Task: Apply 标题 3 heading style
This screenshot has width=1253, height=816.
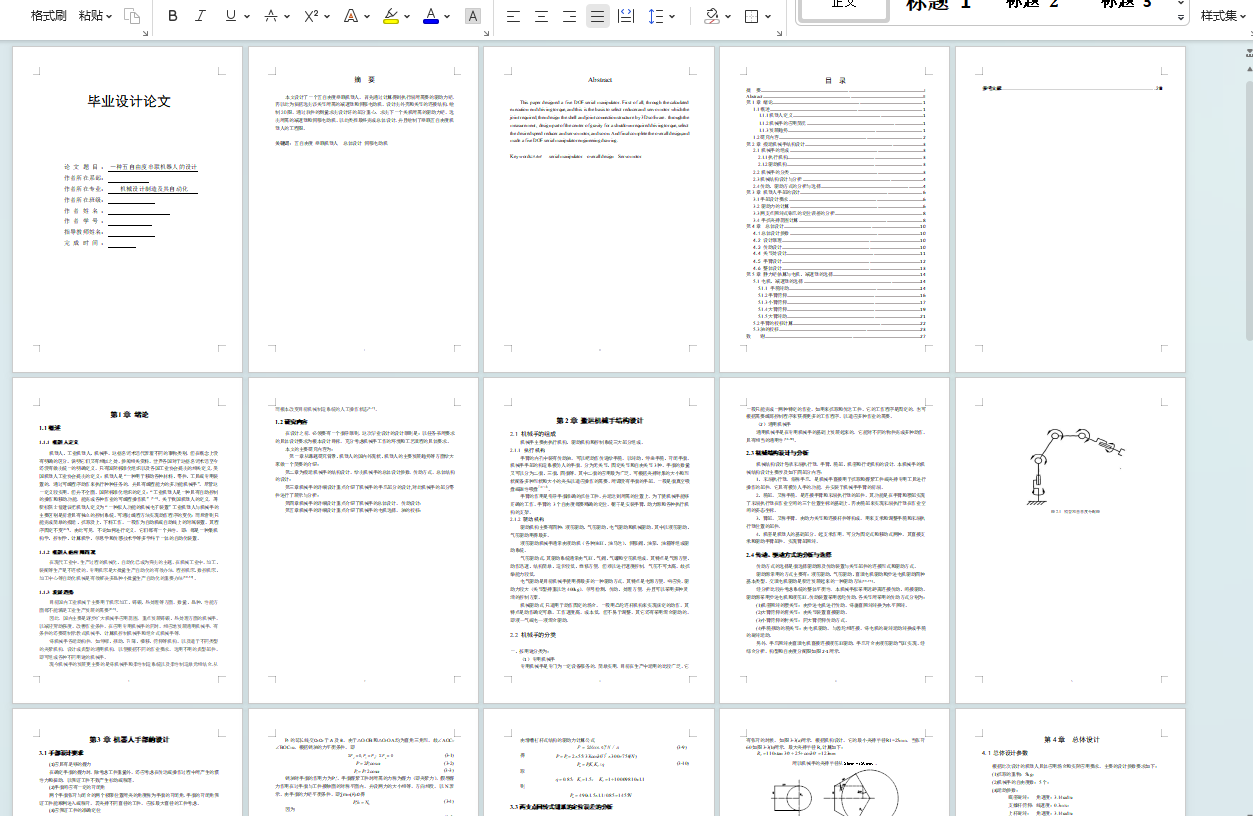Action: 1125,6
